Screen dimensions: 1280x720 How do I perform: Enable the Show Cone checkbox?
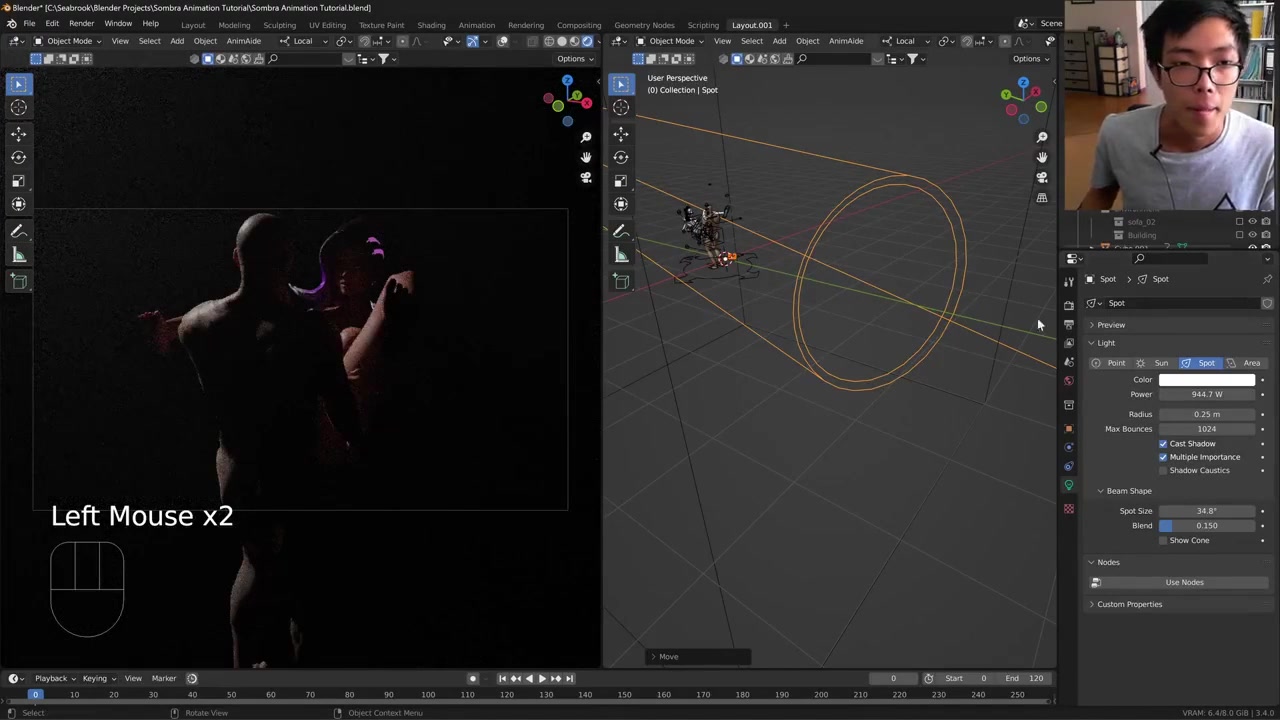pos(1163,541)
